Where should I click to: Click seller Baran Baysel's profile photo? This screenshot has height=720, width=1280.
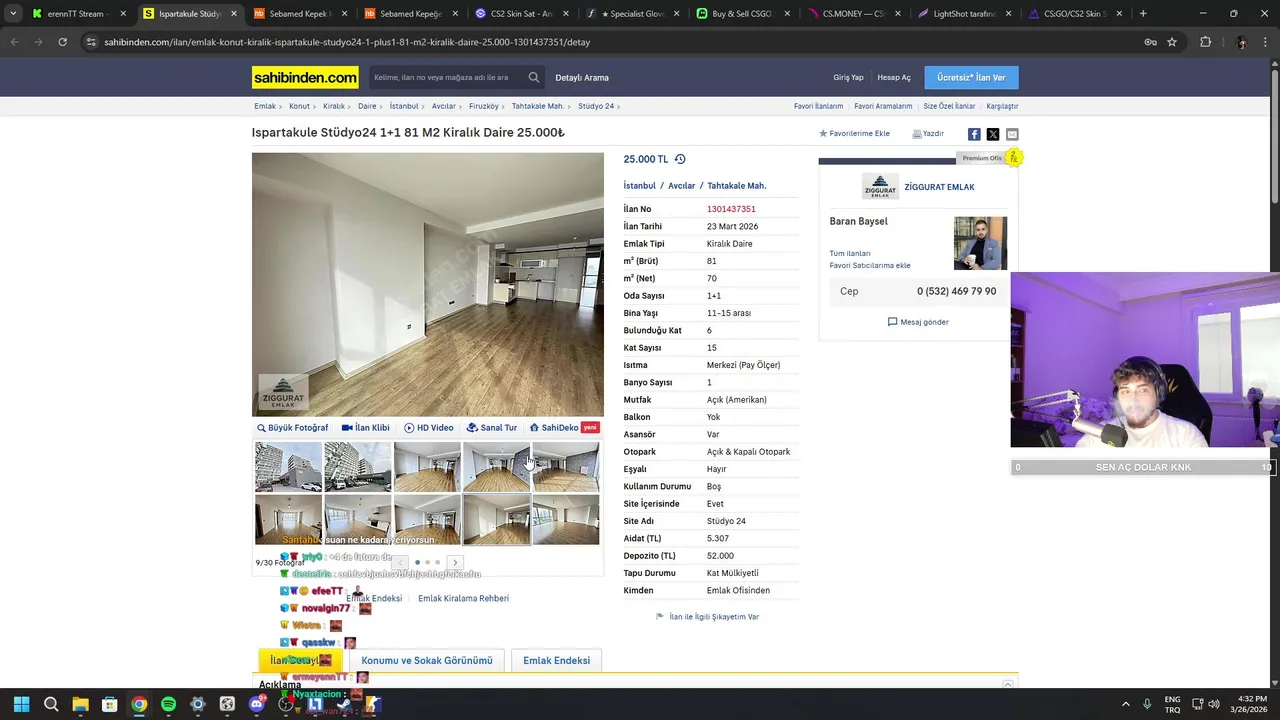click(980, 243)
